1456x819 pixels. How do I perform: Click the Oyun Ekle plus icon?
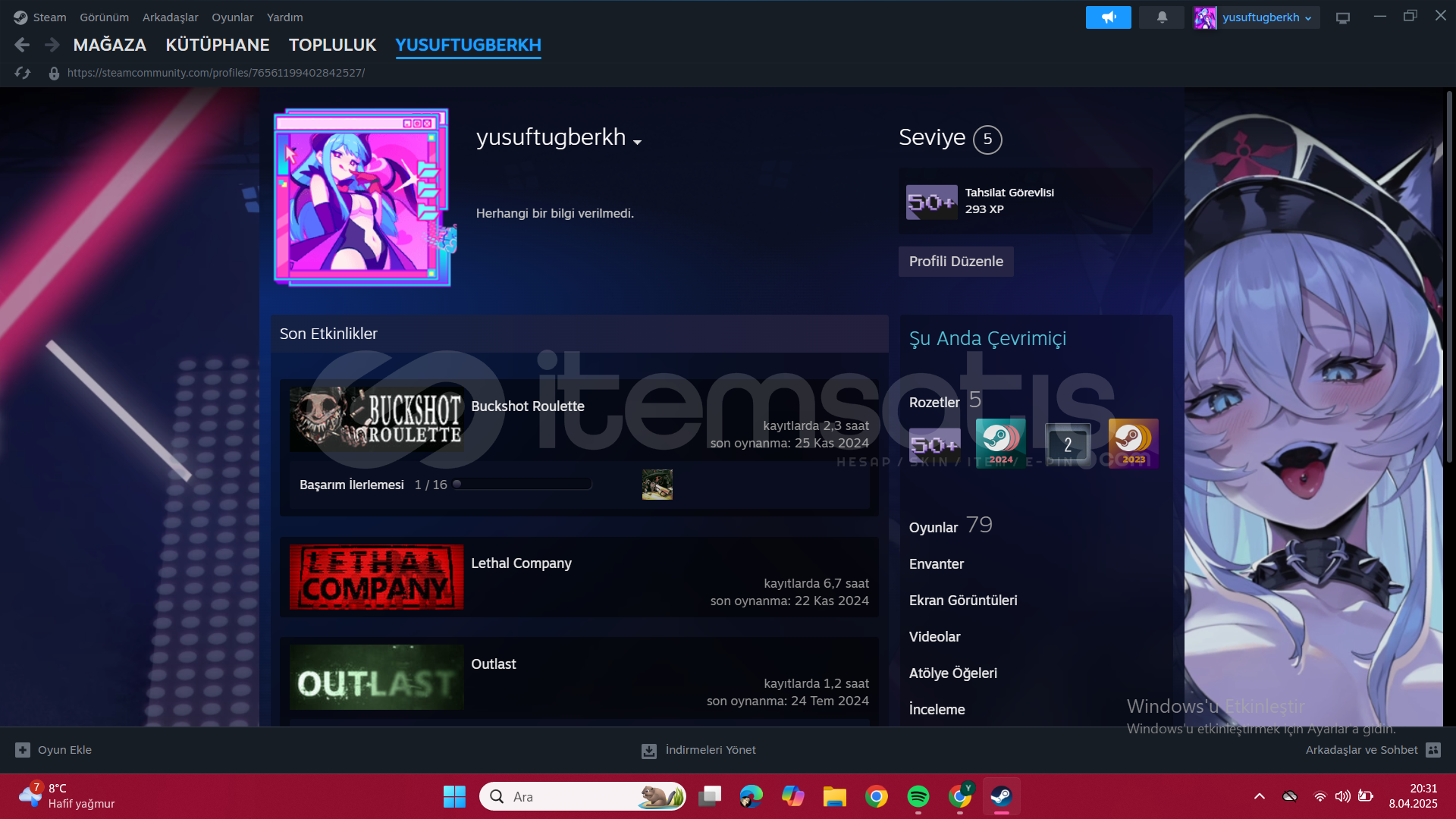coord(23,750)
